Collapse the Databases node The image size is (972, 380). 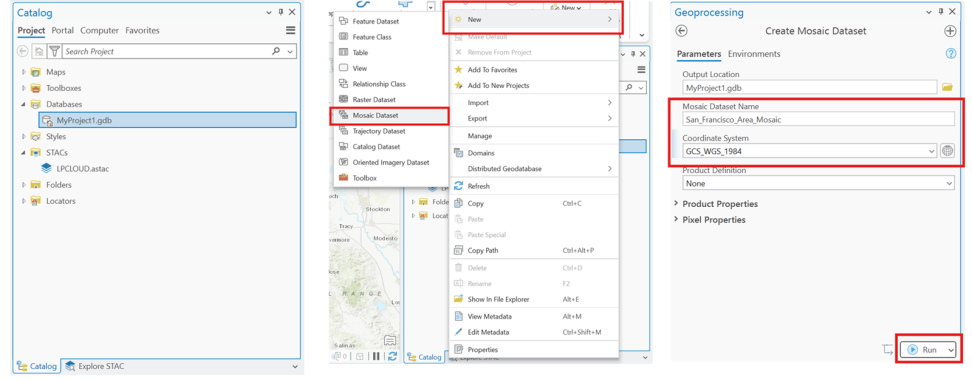point(24,104)
